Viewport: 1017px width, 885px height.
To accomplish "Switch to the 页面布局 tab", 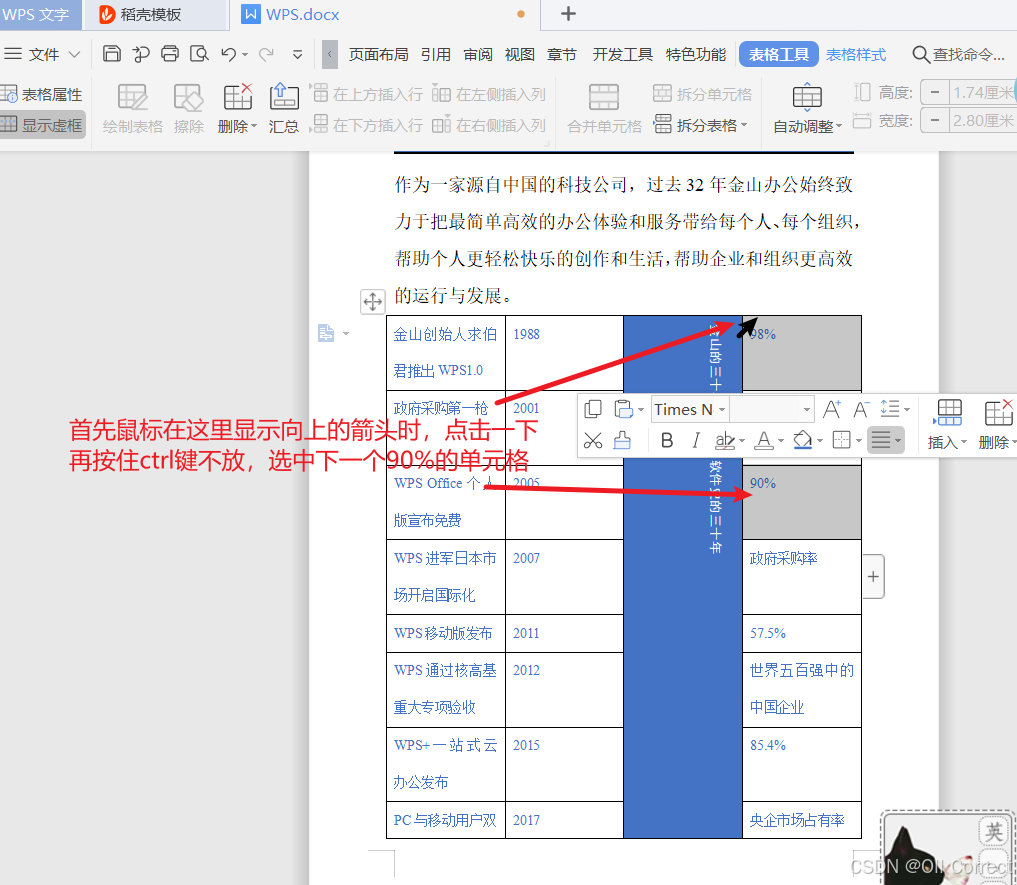I will (379, 55).
